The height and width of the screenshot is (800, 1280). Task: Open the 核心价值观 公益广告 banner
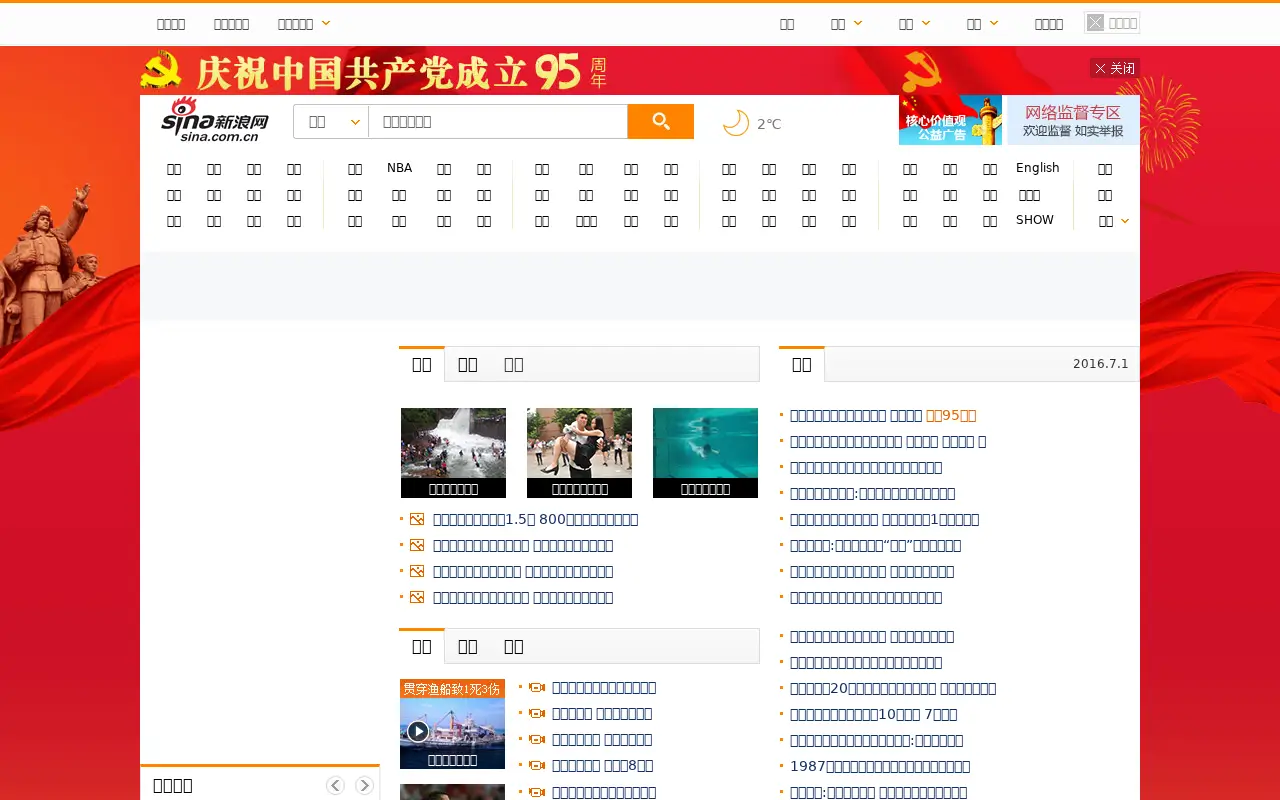[950, 120]
